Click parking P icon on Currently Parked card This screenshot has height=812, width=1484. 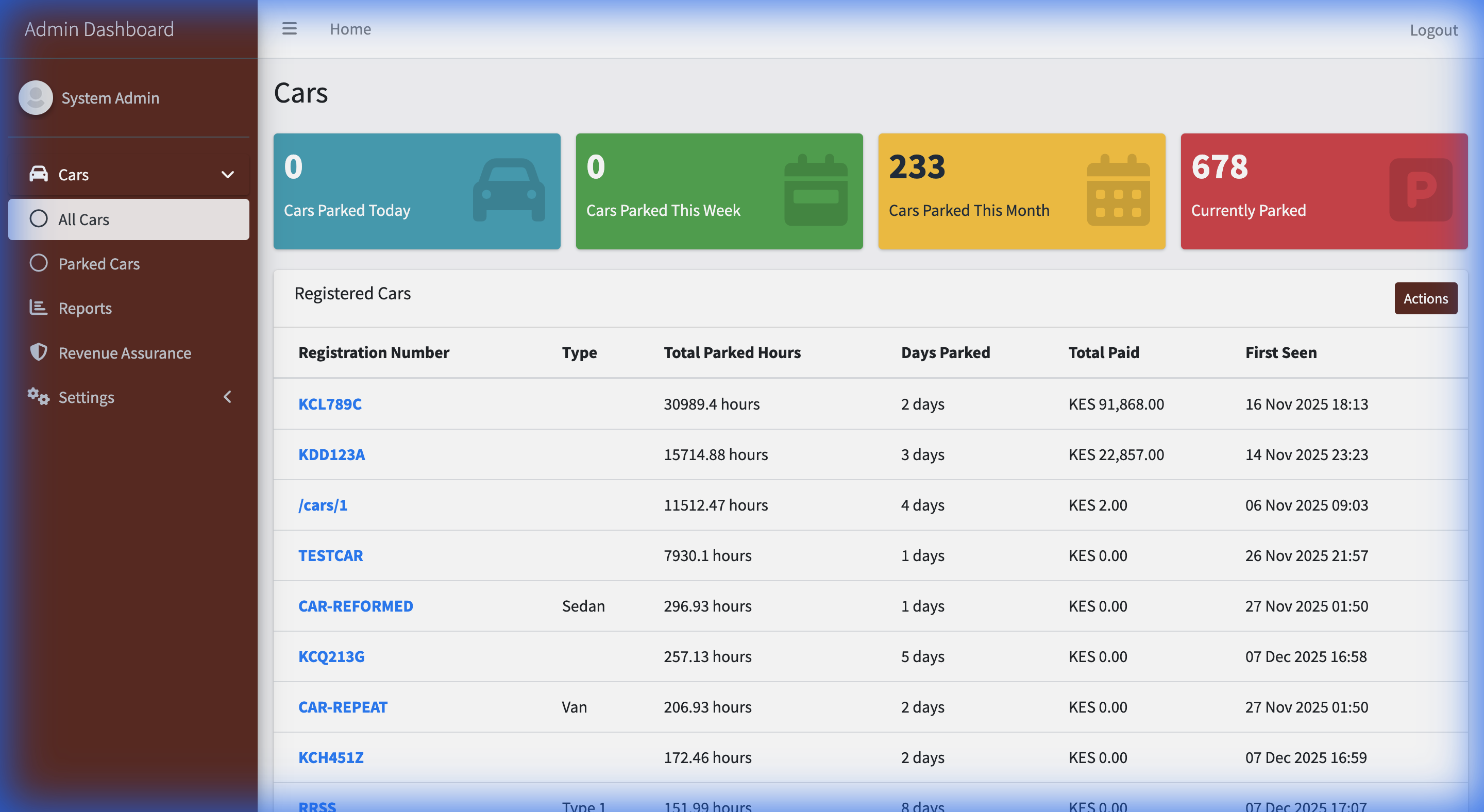click(x=1421, y=190)
